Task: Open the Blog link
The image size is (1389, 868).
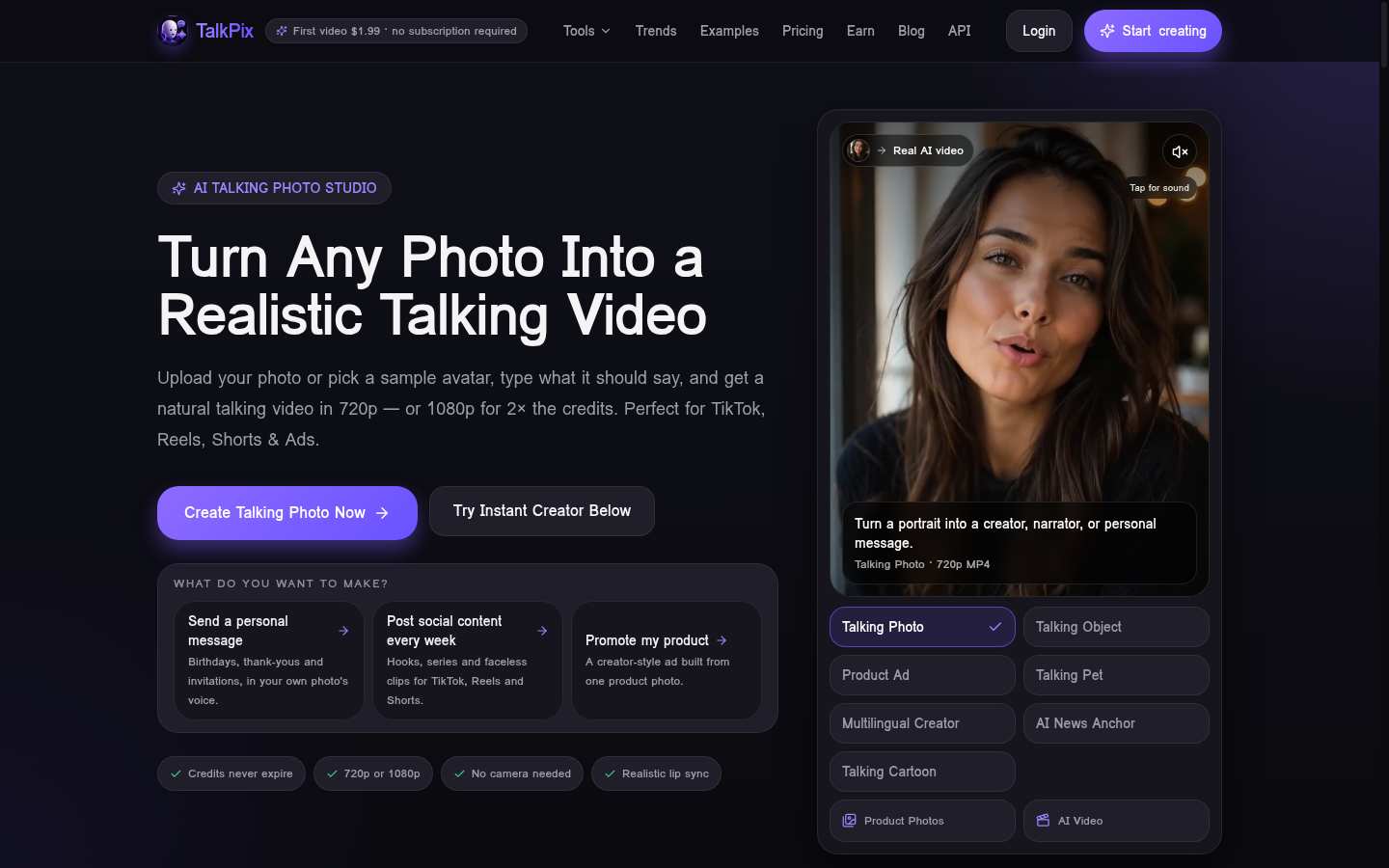Action: [x=912, y=31]
